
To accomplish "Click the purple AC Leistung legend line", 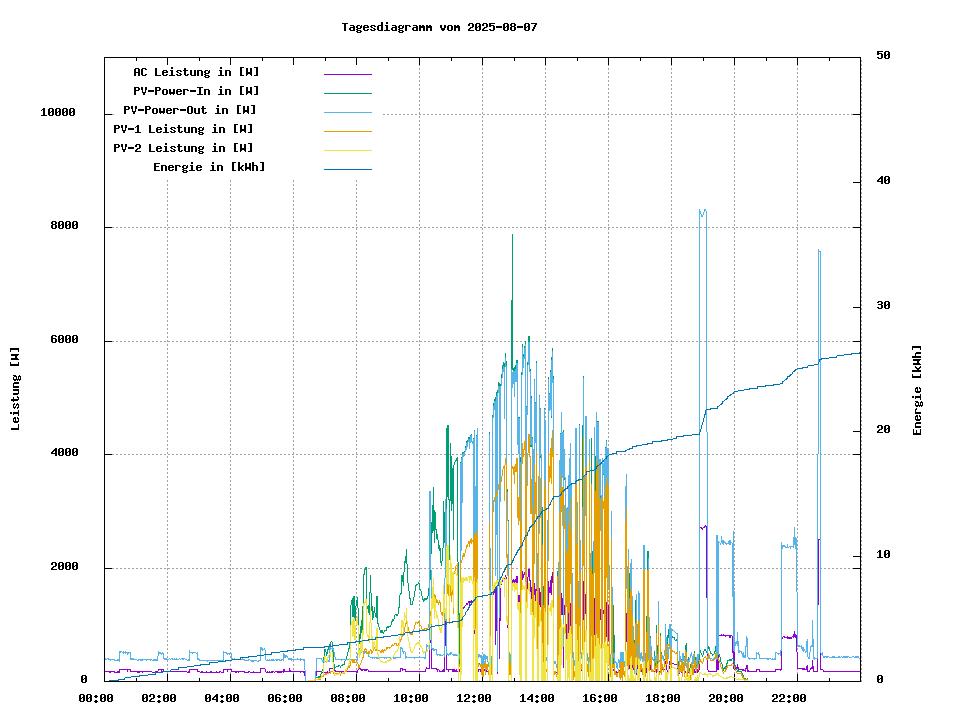I will pos(347,74).
